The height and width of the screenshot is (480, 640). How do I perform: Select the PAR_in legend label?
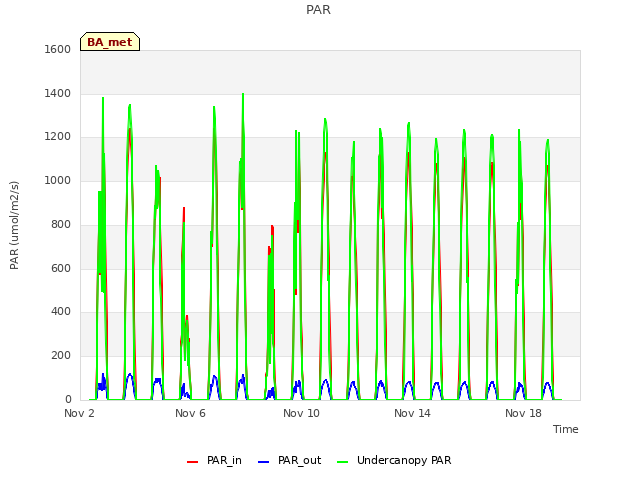click(224, 460)
